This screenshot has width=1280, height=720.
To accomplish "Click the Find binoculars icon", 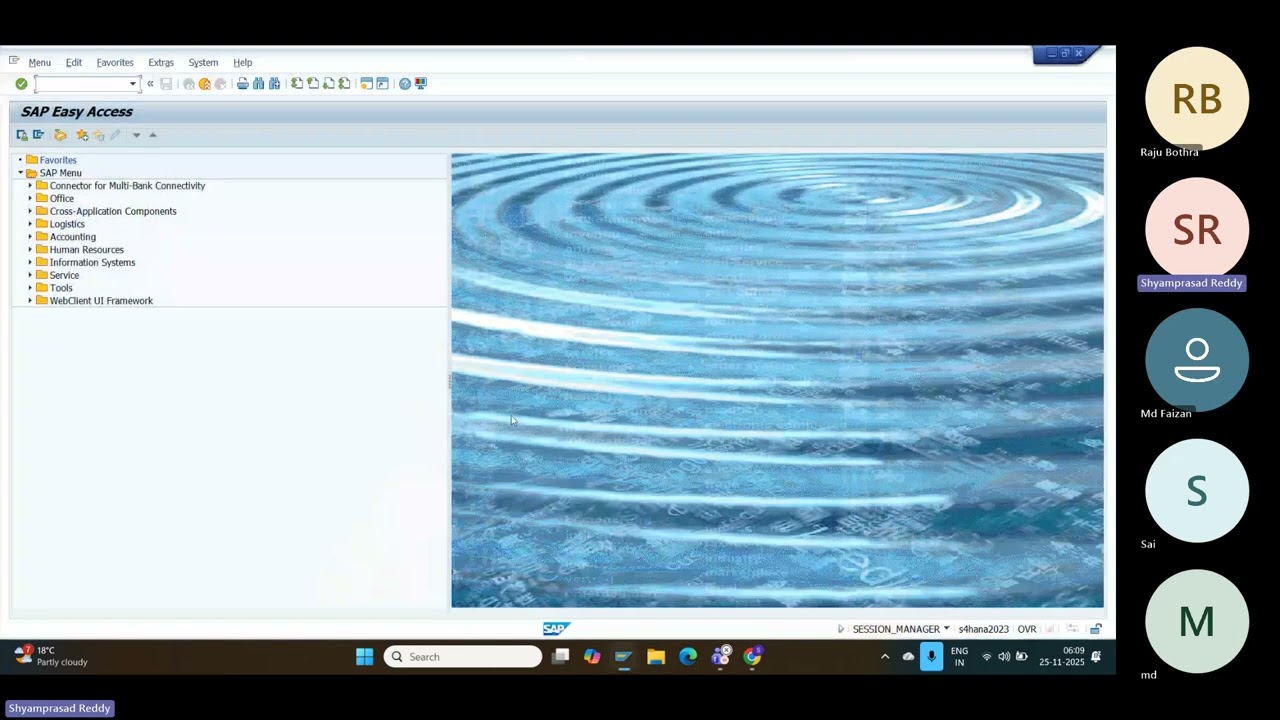I will [258, 84].
